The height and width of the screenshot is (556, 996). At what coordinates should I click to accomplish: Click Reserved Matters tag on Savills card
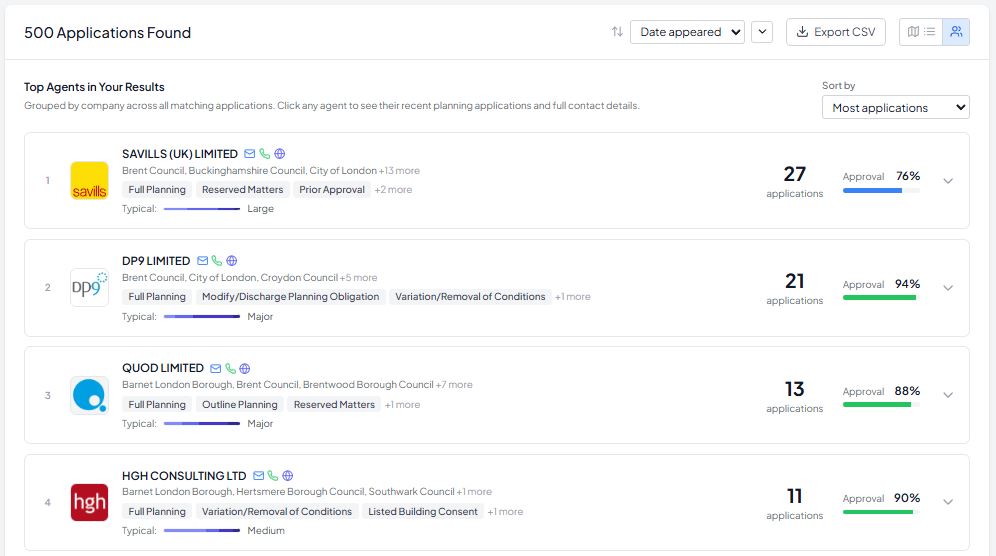pos(243,189)
